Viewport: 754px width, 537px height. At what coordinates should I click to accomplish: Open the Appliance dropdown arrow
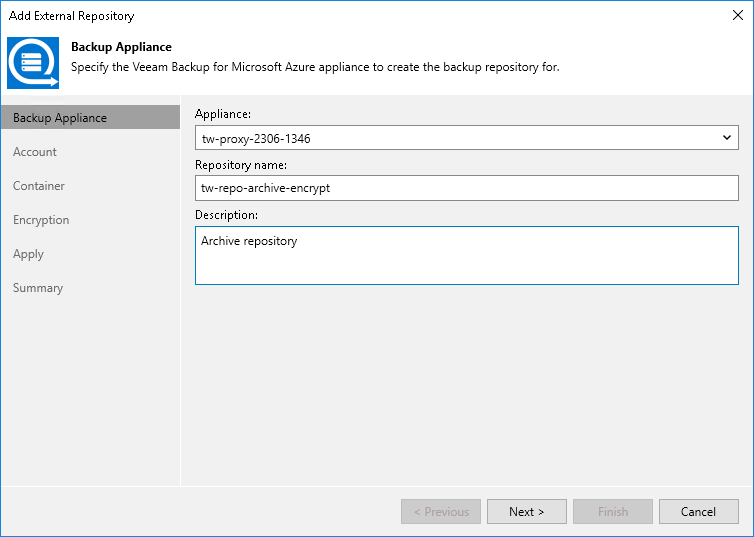pyautogui.click(x=727, y=138)
